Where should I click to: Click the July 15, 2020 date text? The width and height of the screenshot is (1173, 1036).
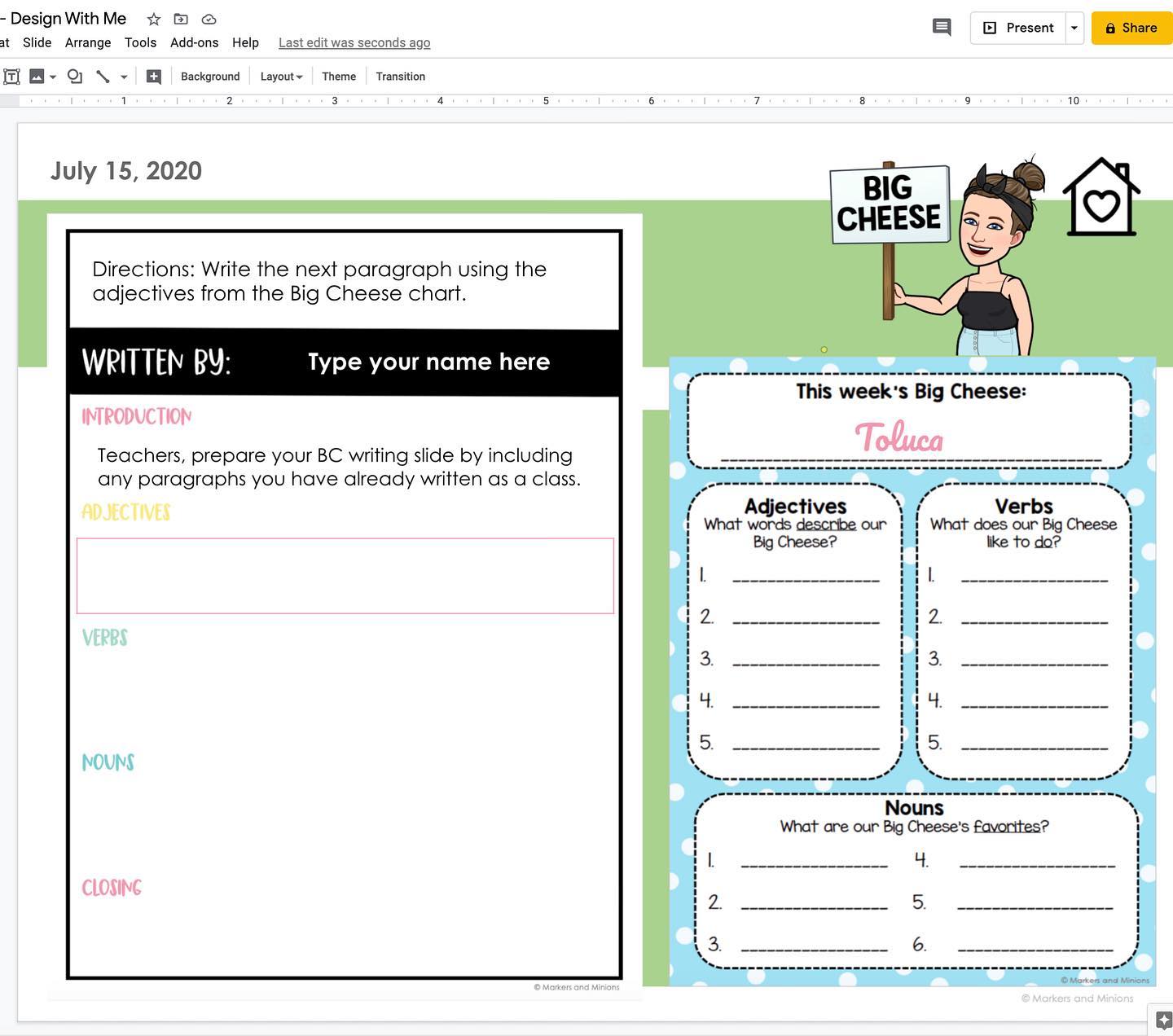(x=126, y=171)
